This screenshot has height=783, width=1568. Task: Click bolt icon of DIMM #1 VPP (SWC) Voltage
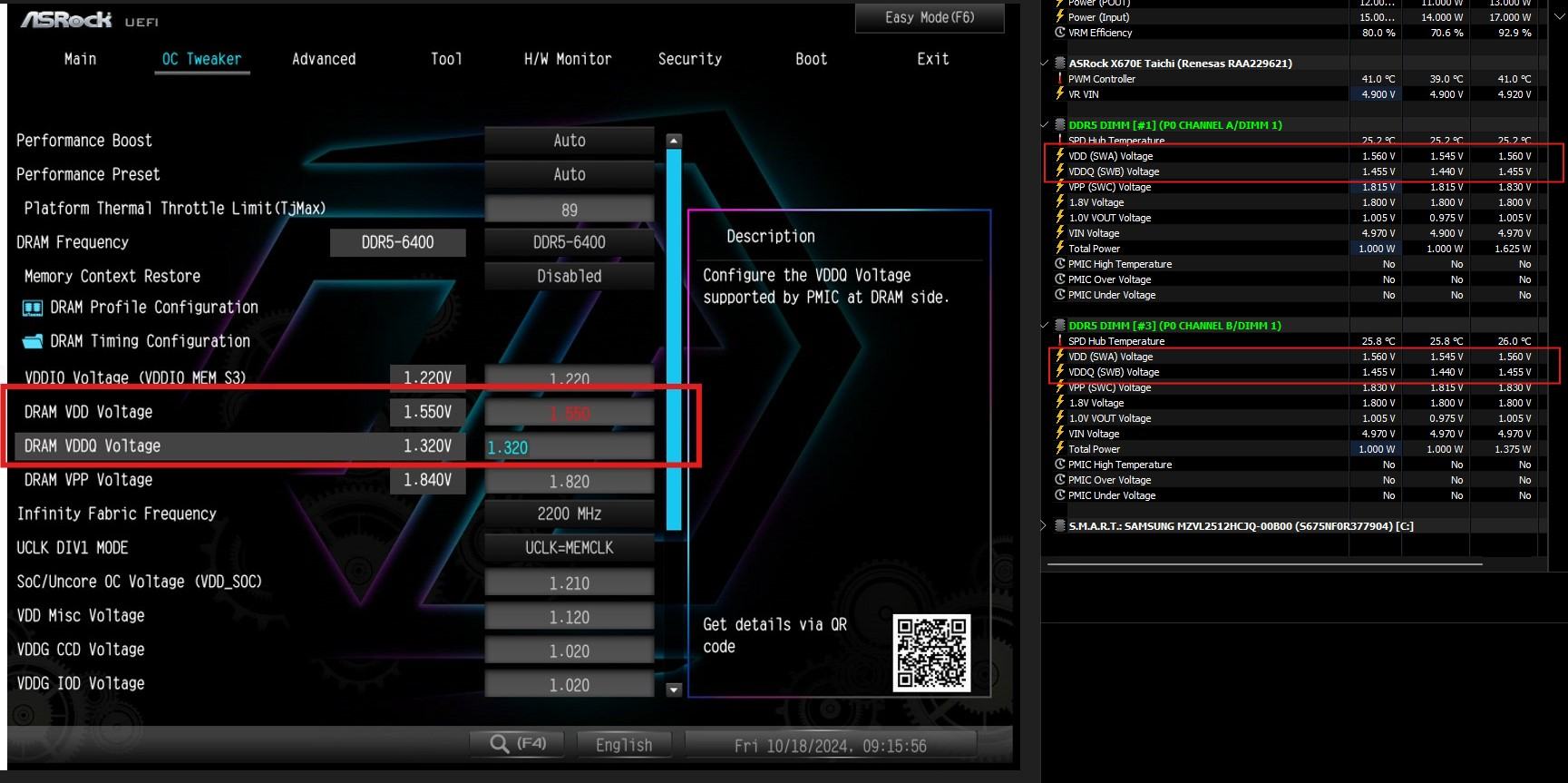(x=1059, y=187)
